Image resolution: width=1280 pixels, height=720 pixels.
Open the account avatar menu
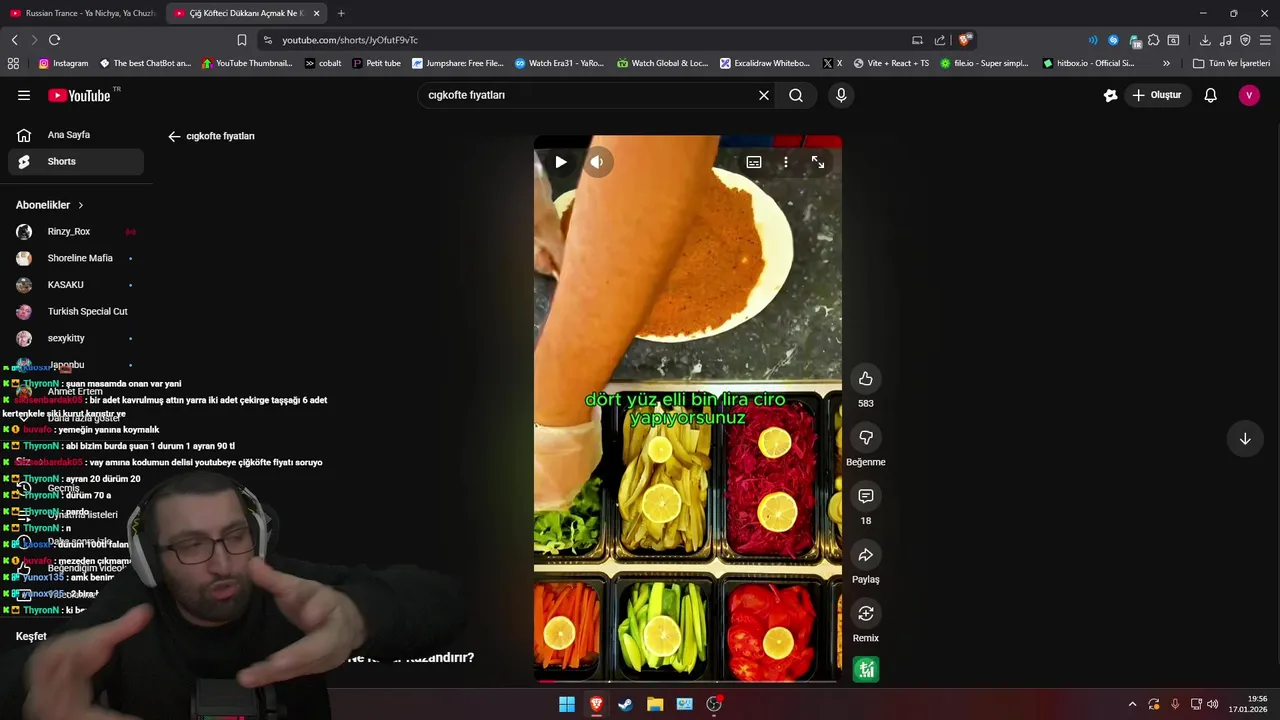1249,95
